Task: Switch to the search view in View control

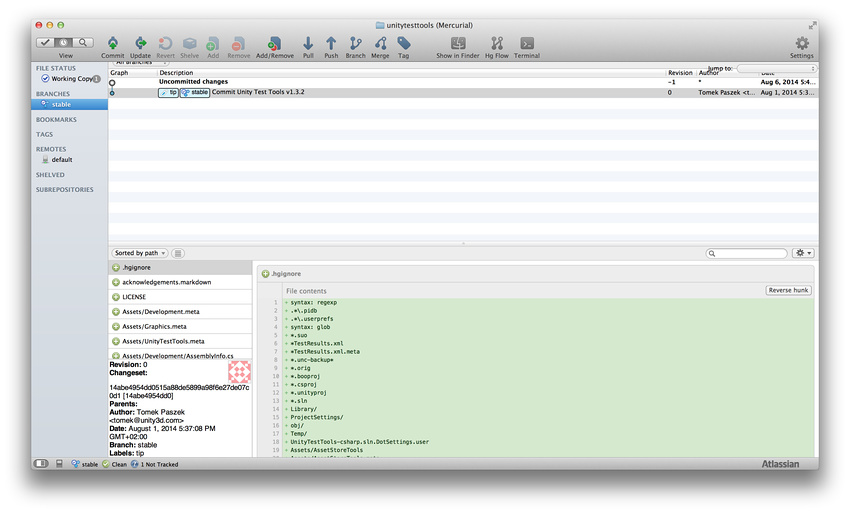Action: (x=83, y=43)
